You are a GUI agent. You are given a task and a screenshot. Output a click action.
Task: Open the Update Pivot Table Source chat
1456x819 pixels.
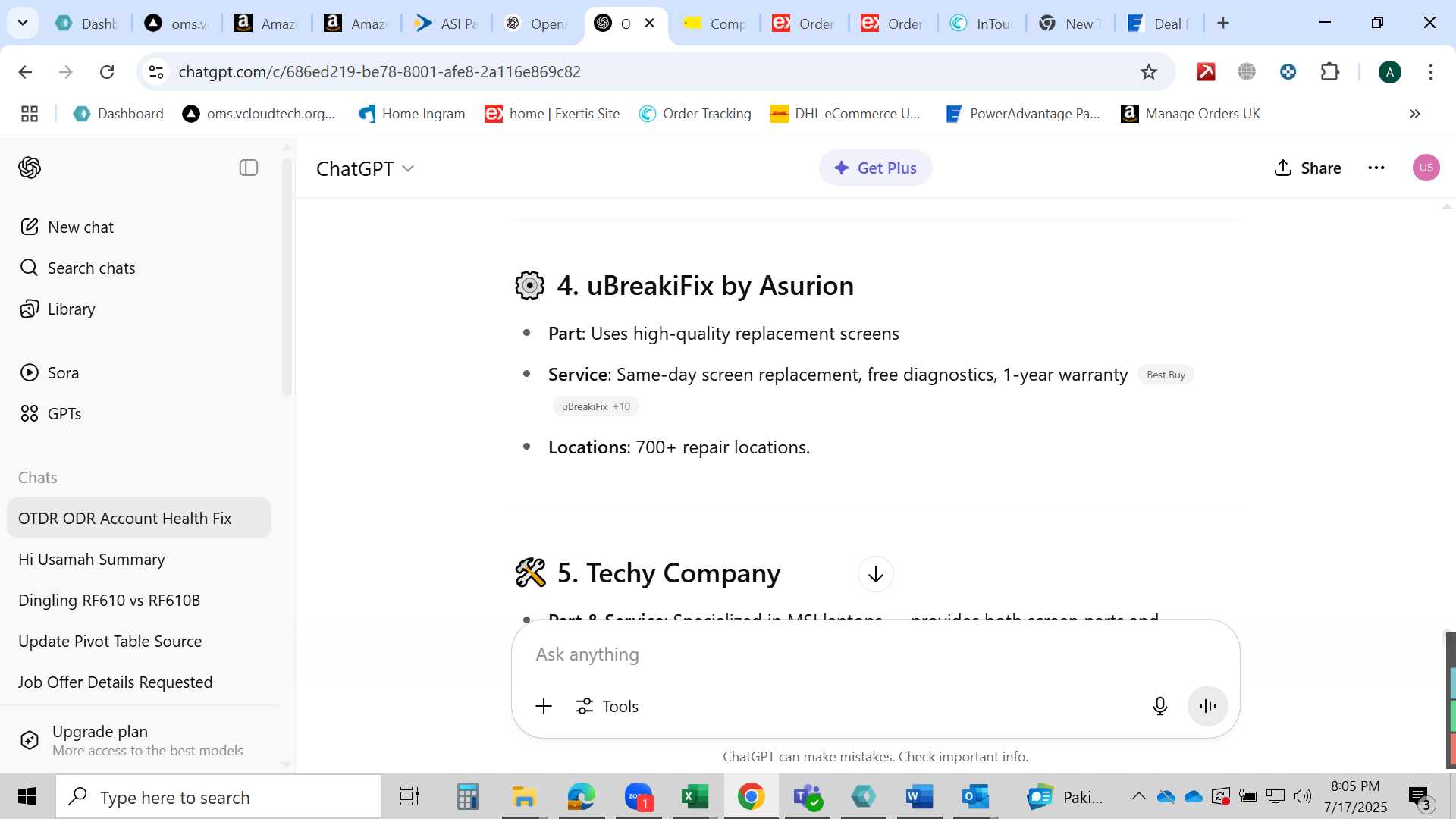139,641
